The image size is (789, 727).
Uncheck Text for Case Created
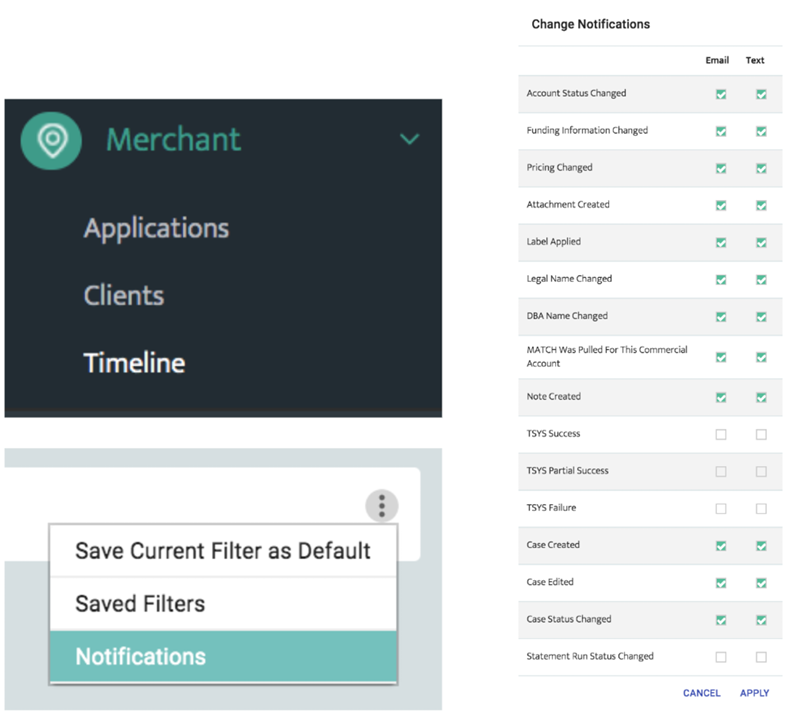point(761,546)
